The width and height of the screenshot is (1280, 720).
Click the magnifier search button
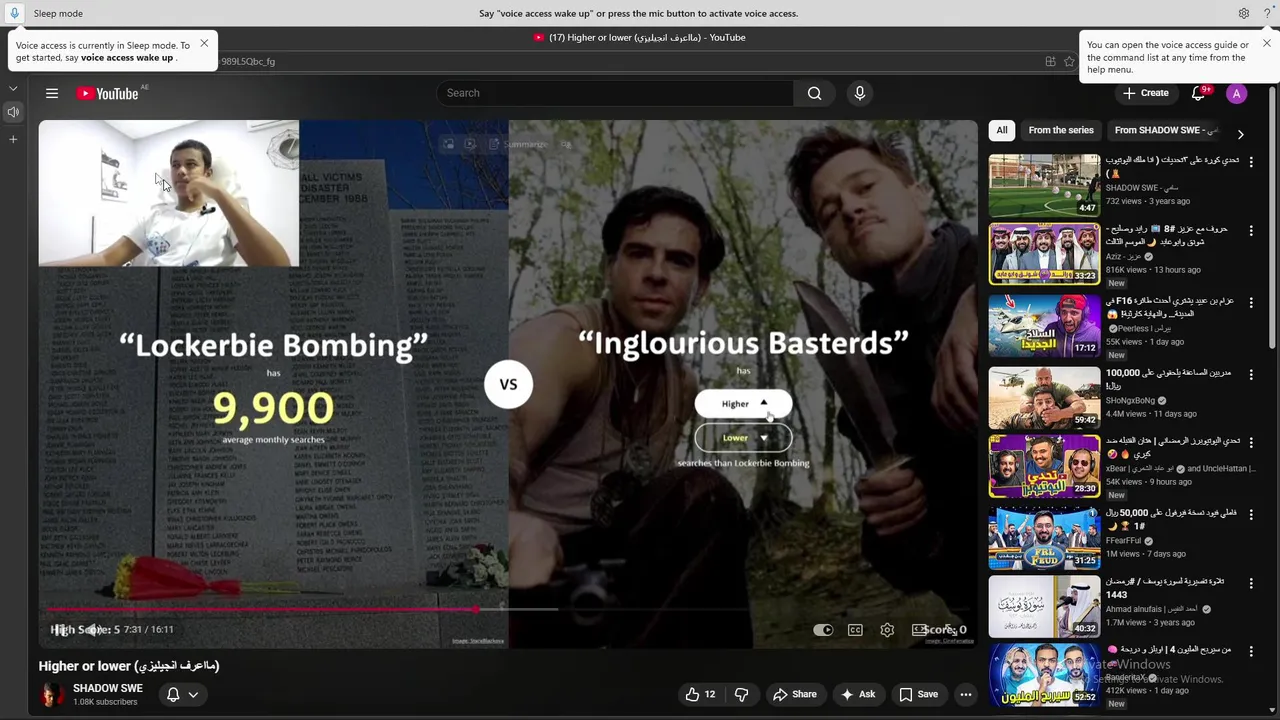pos(815,93)
